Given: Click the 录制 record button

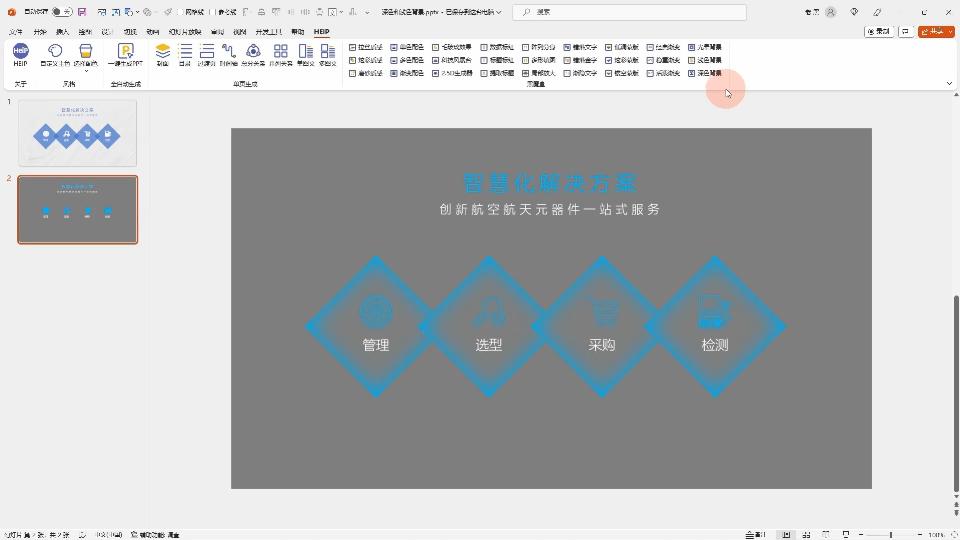Looking at the screenshot, I should click(879, 32).
